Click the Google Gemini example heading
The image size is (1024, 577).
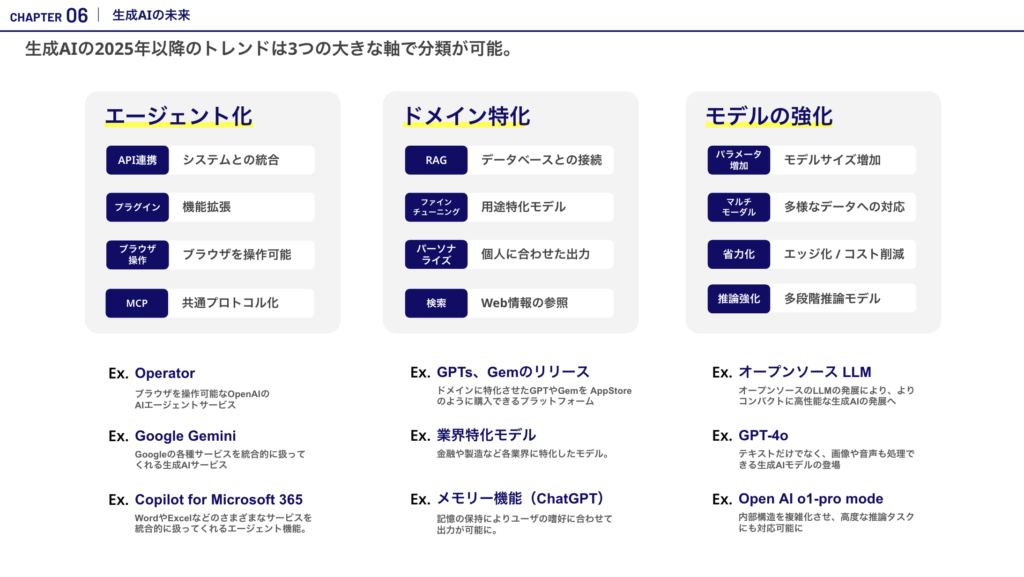point(185,436)
